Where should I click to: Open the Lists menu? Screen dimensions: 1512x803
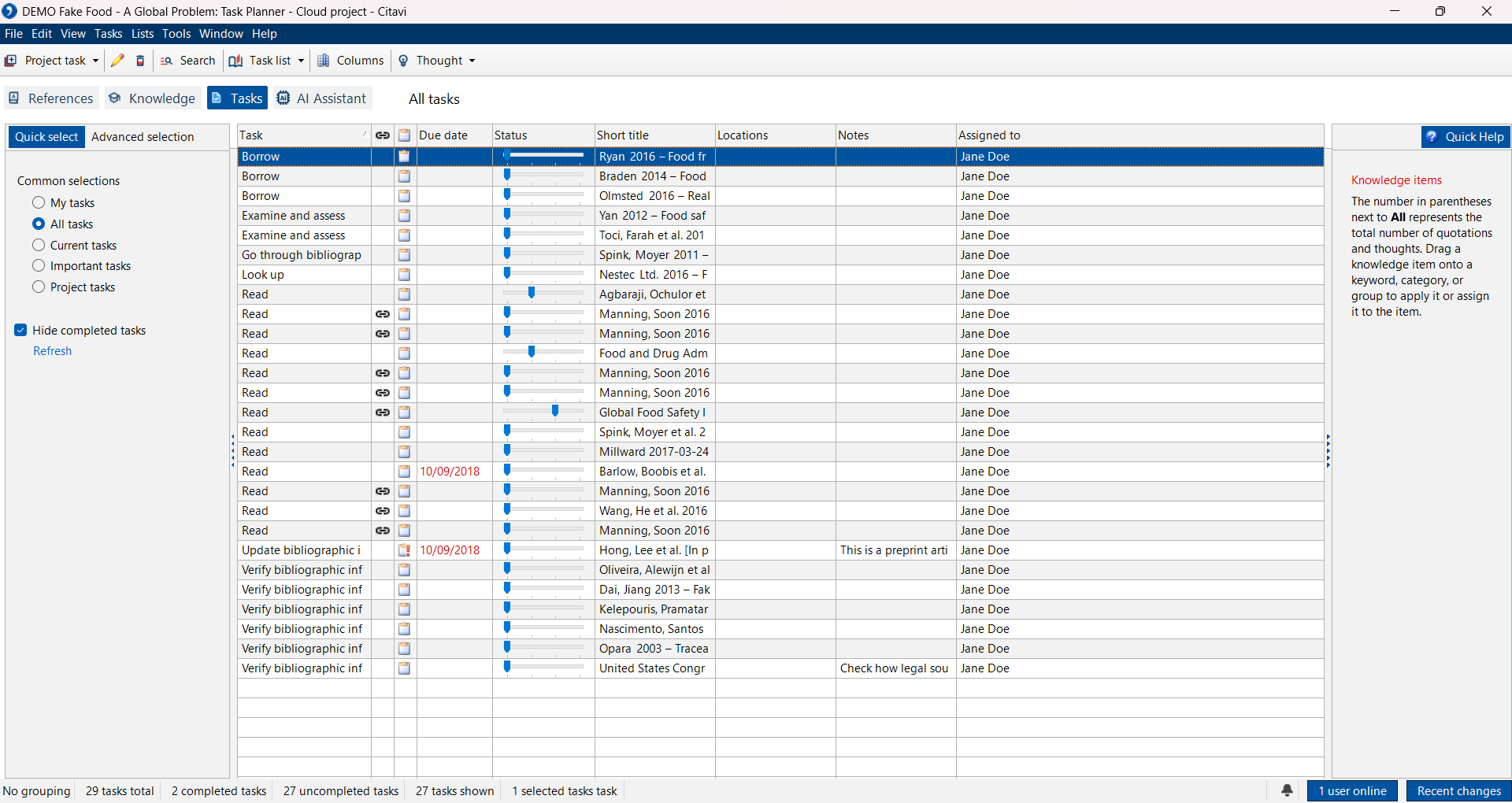pos(143,34)
